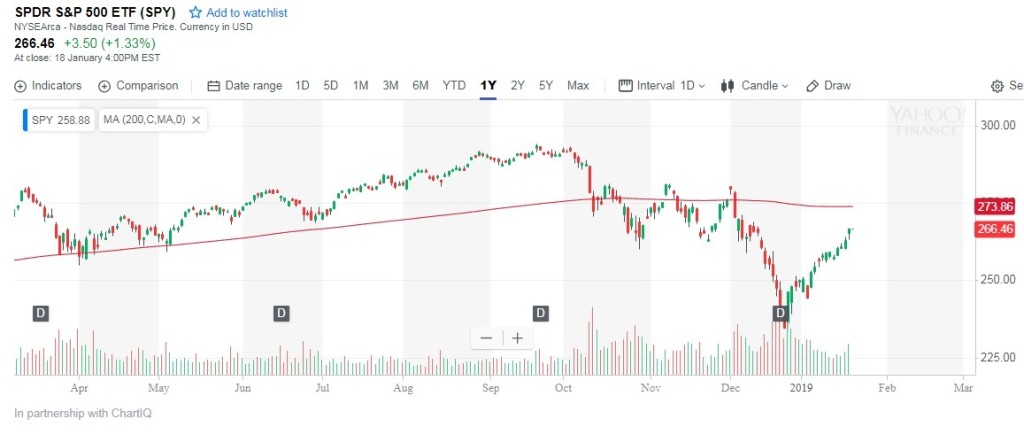1024x435 pixels.
Task: Click the SPY 258.88 series label
Action: (x=60, y=120)
